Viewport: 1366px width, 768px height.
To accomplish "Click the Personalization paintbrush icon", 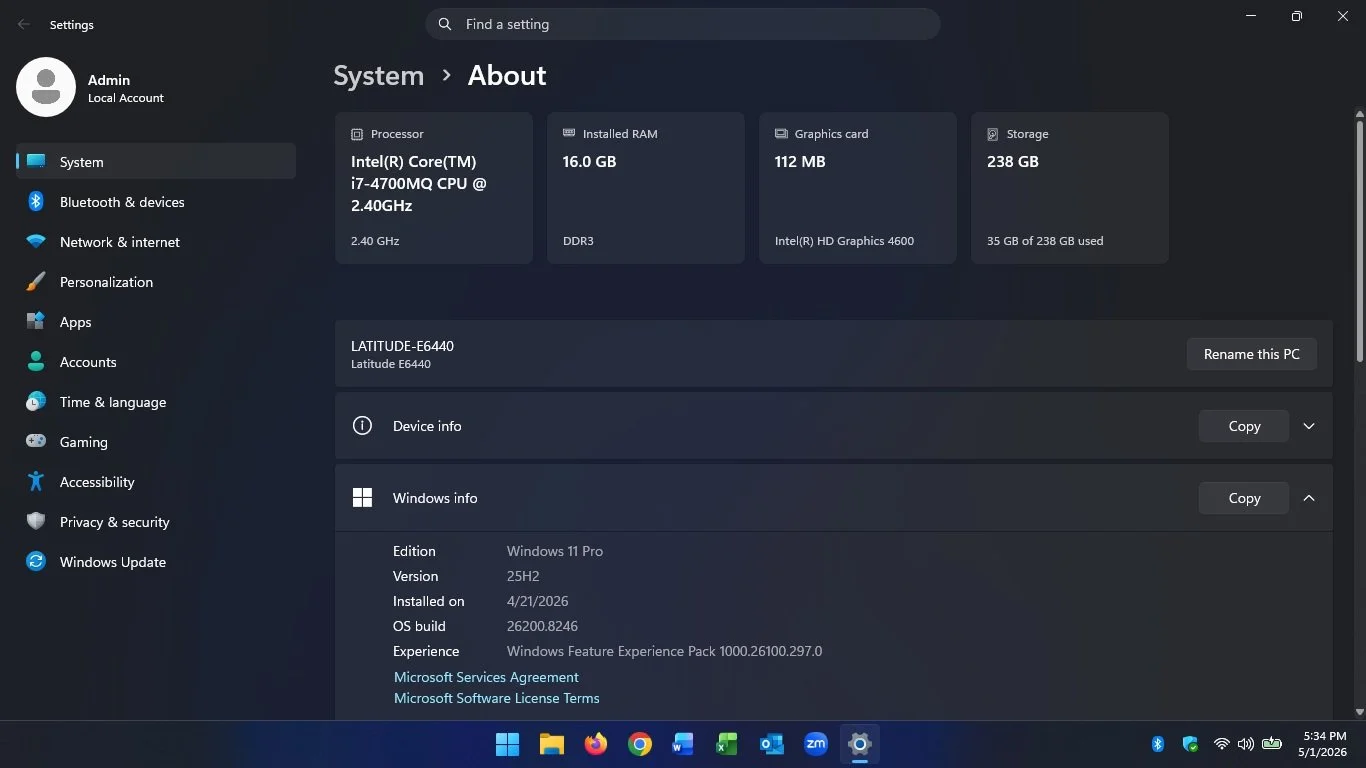I will tap(36, 281).
